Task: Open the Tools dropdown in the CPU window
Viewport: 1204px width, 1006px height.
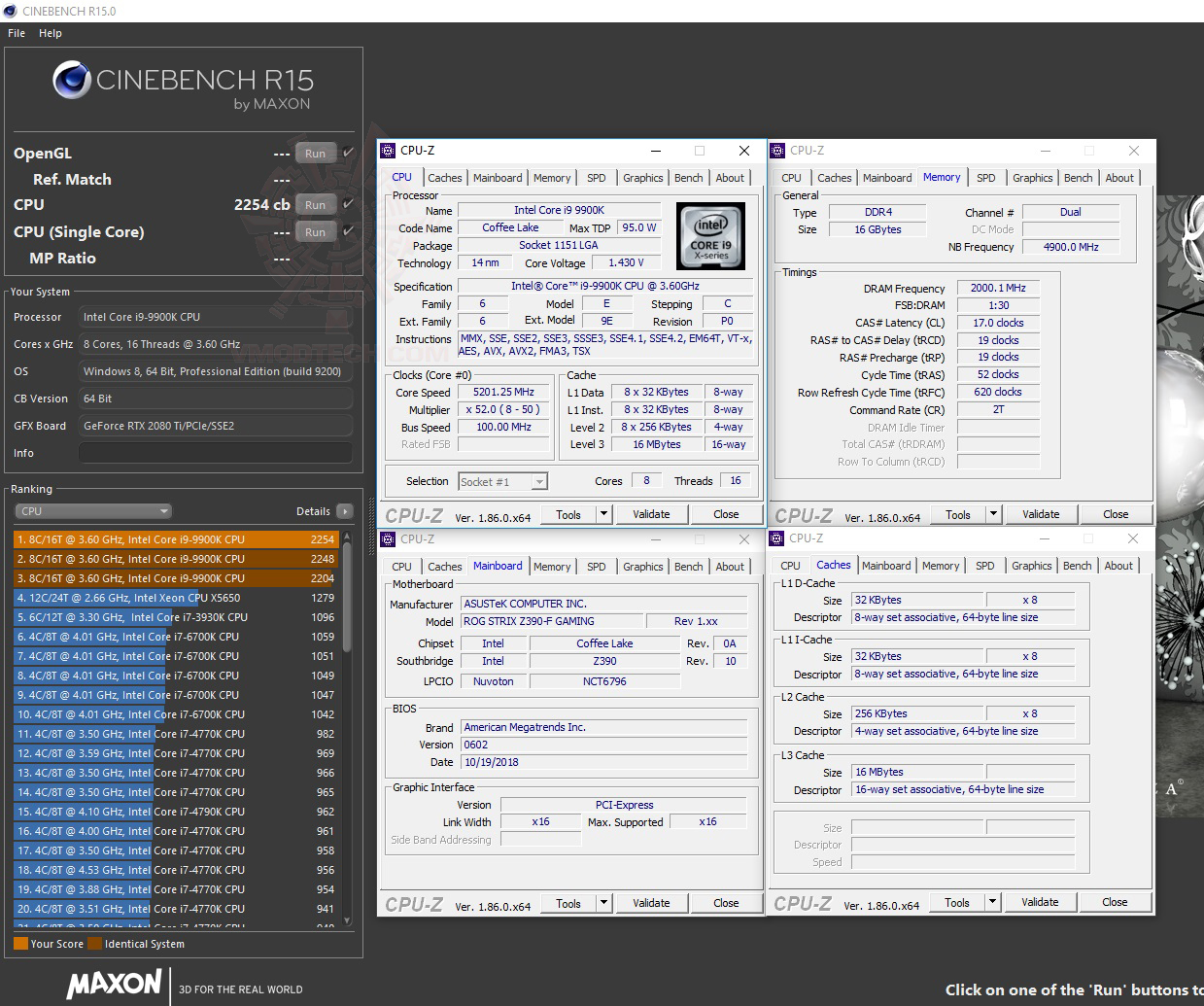Action: click(x=603, y=513)
